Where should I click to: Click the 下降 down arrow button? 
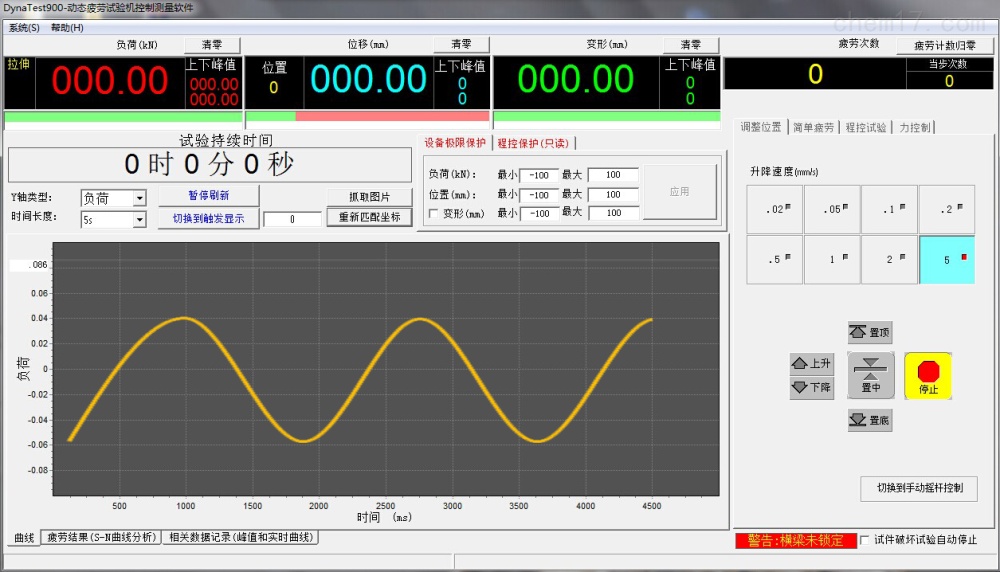coord(812,388)
